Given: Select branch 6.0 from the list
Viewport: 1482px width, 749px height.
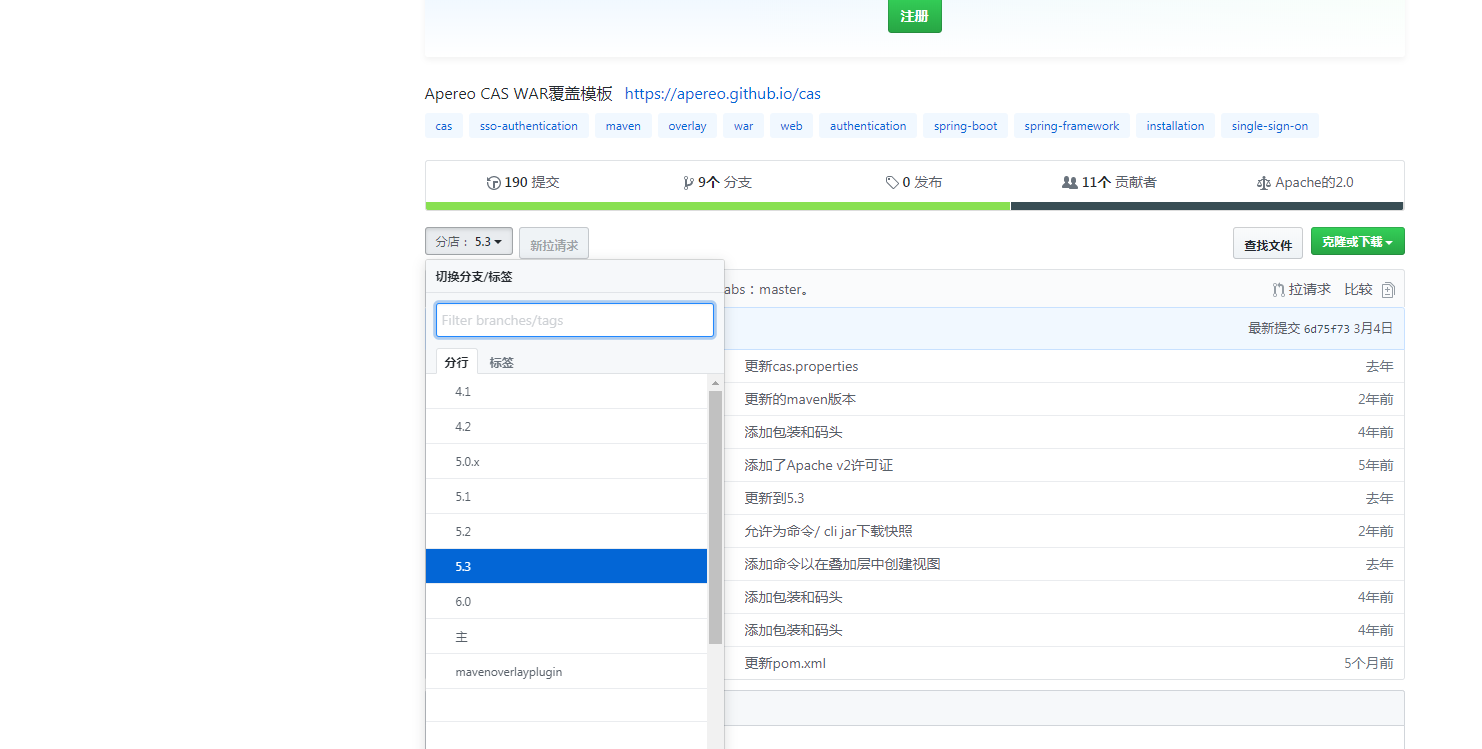Looking at the screenshot, I should 566,601.
